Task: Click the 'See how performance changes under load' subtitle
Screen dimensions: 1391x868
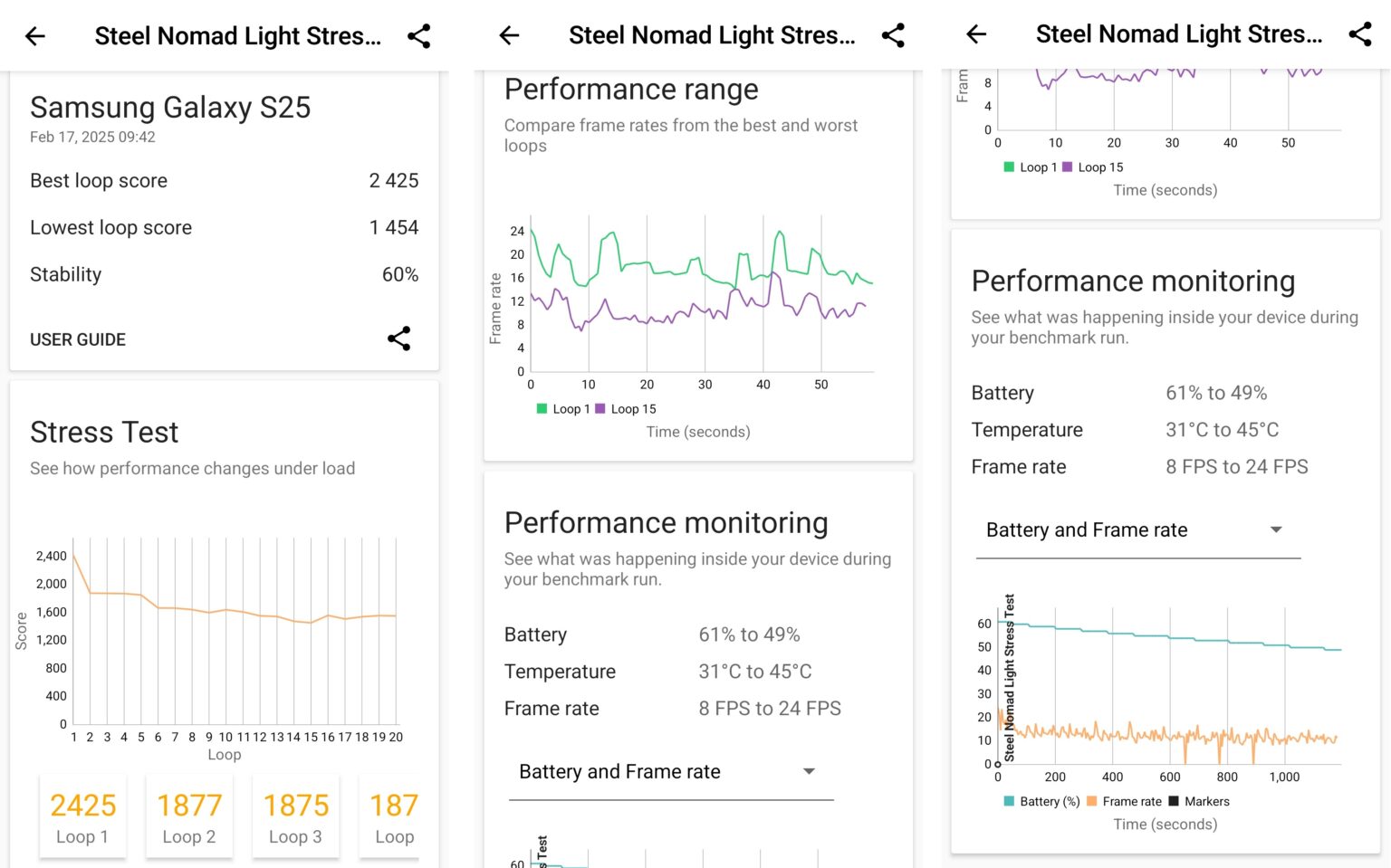Action: [x=192, y=468]
